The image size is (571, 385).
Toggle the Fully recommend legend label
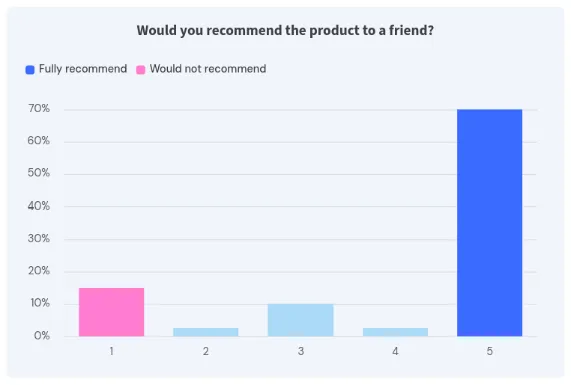click(83, 69)
